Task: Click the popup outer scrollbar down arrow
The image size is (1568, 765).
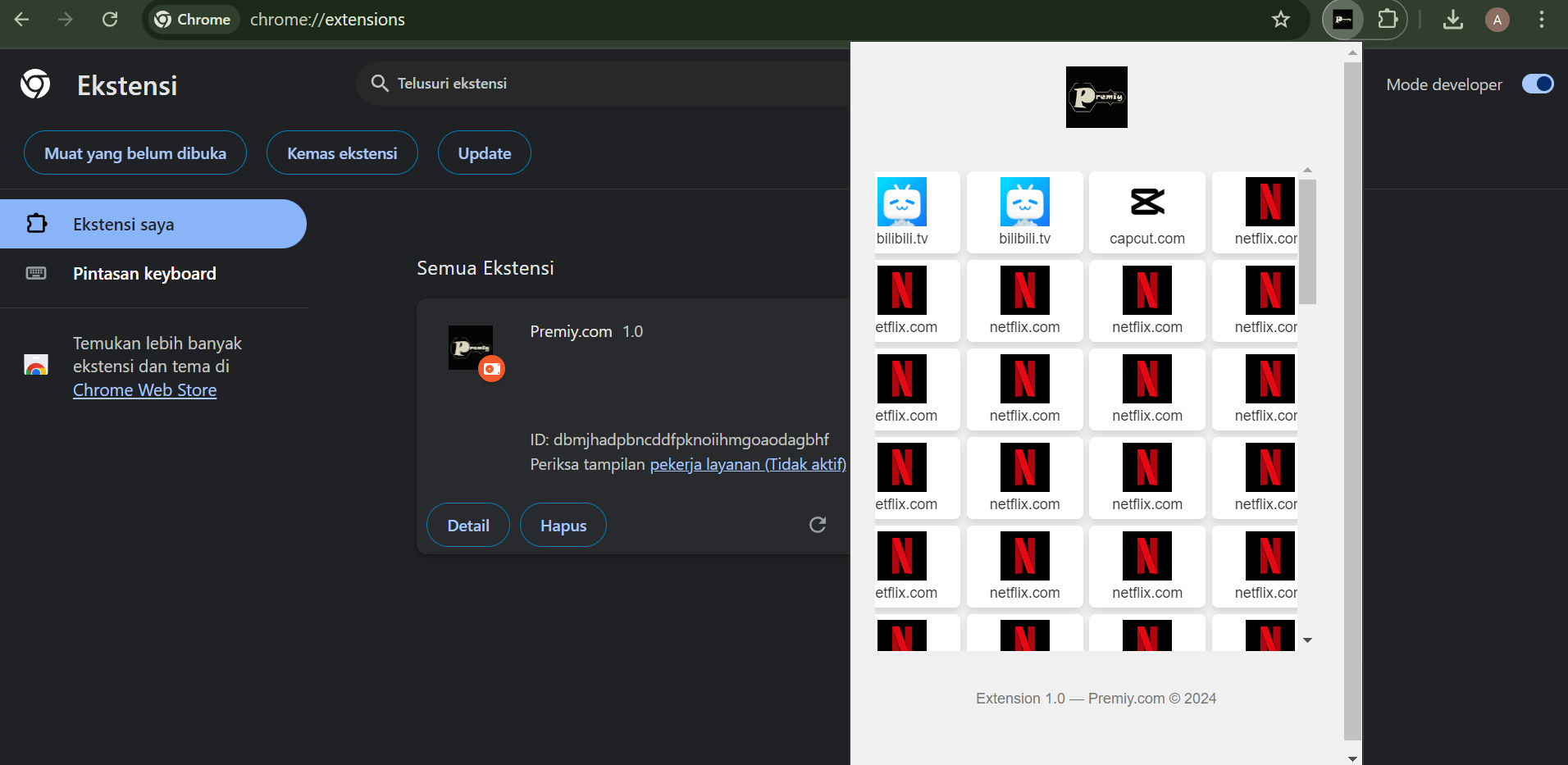Action: [1352, 758]
